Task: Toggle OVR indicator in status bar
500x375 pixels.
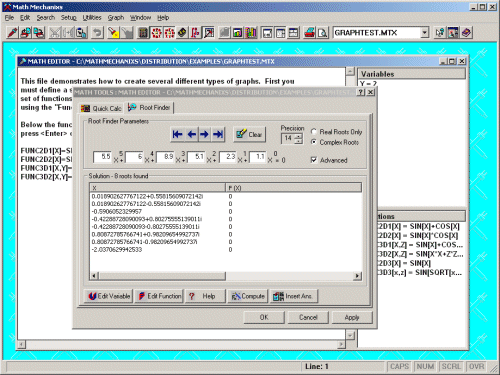Action: 477,367
